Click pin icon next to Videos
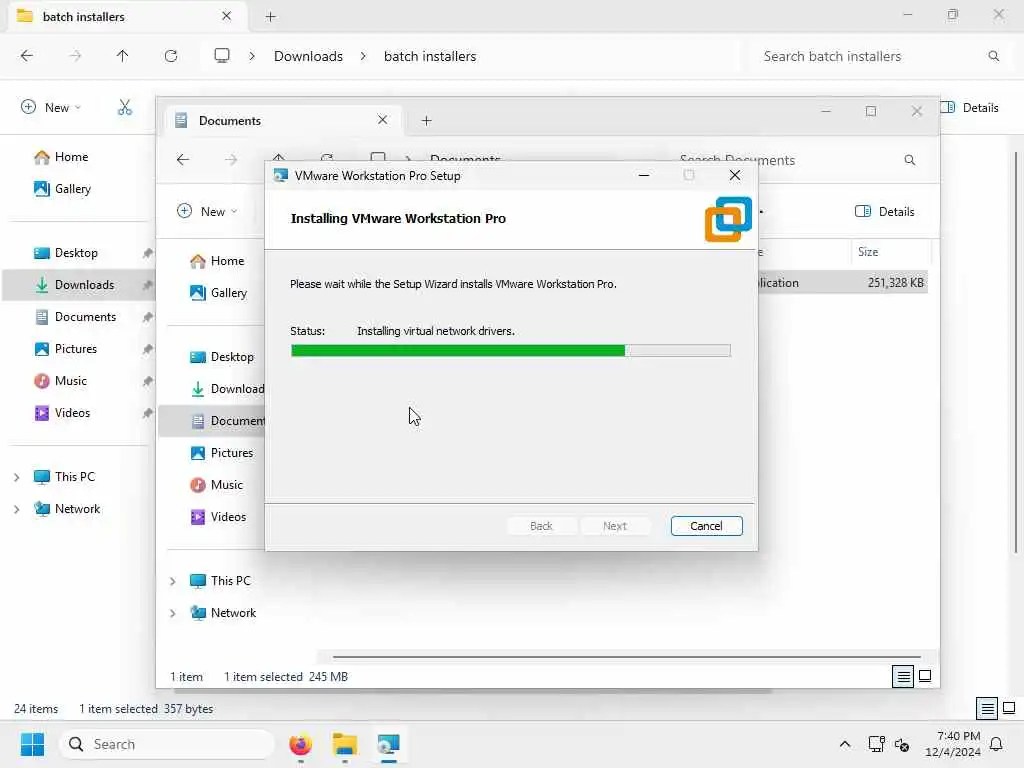1024x768 pixels. coord(148,413)
